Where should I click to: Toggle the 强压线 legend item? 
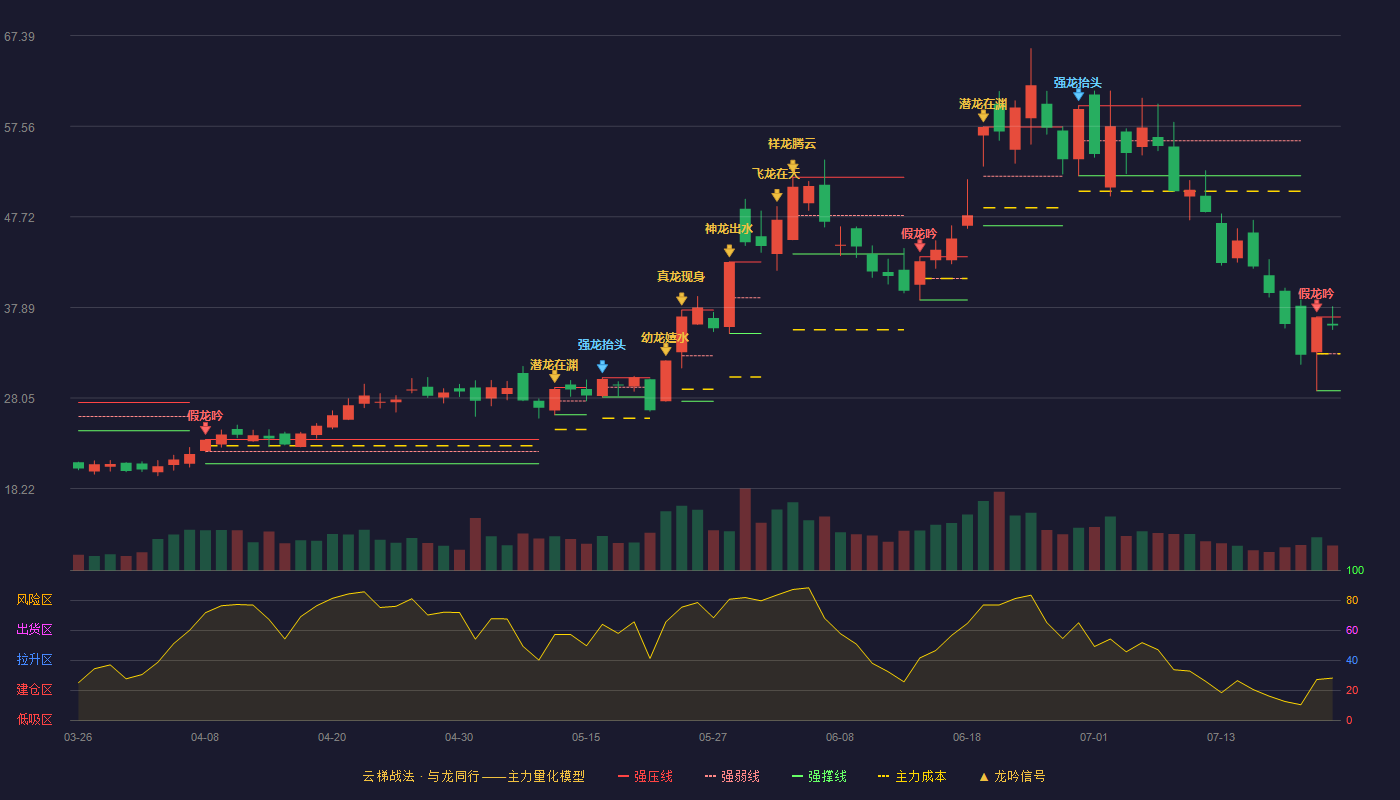(645, 776)
